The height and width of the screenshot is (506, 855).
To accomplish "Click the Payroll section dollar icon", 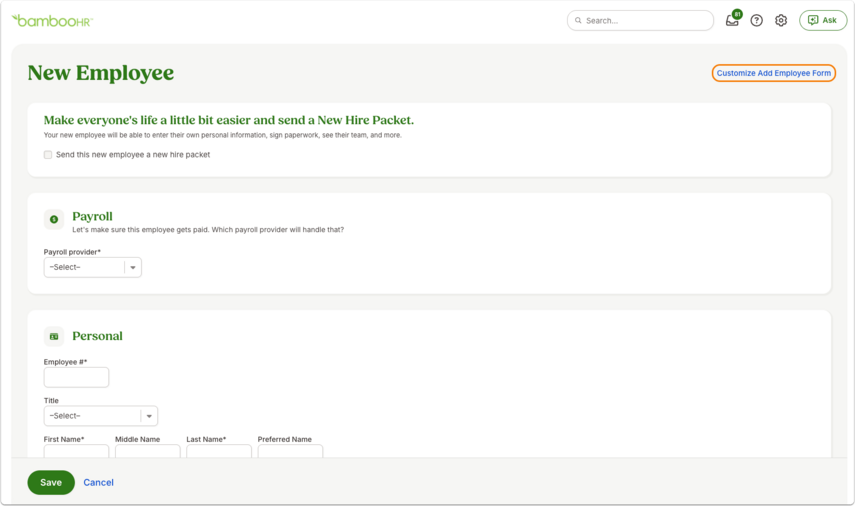I will pos(54,219).
